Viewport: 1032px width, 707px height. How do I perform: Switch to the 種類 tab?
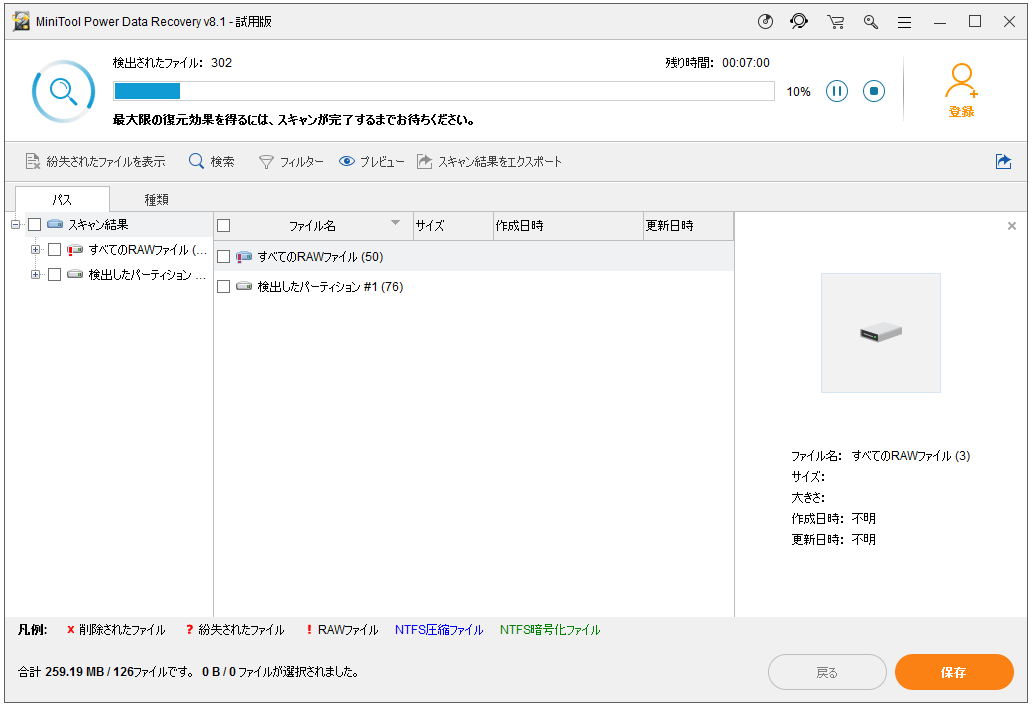(x=157, y=199)
